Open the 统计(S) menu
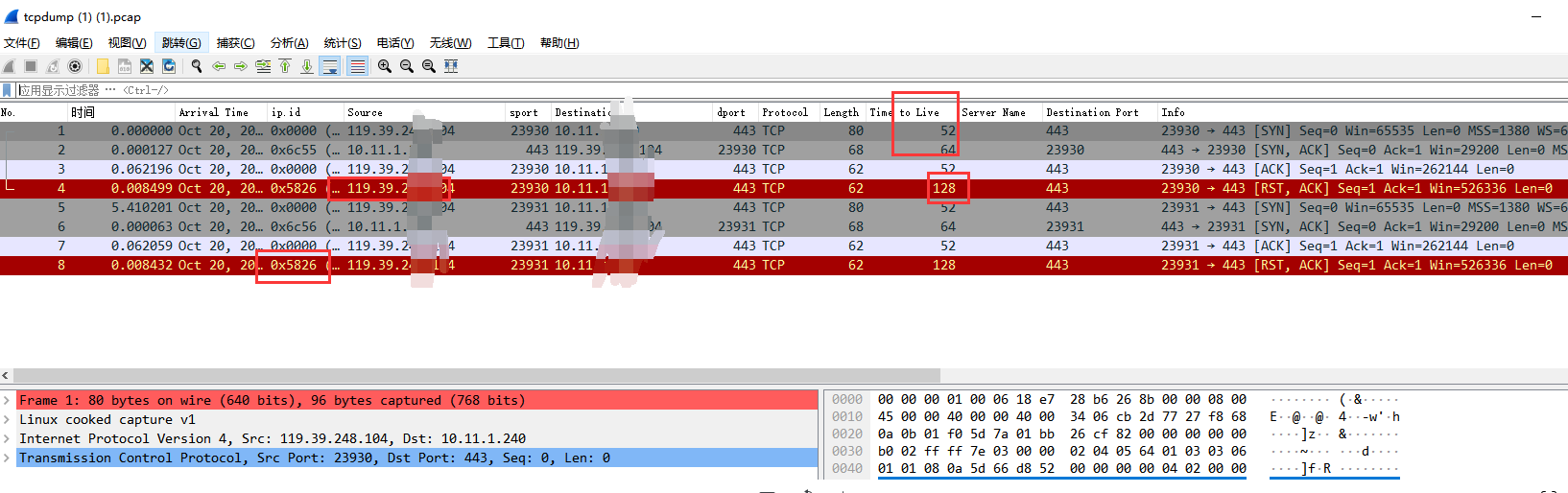The width and height of the screenshot is (1568, 493). [x=342, y=43]
